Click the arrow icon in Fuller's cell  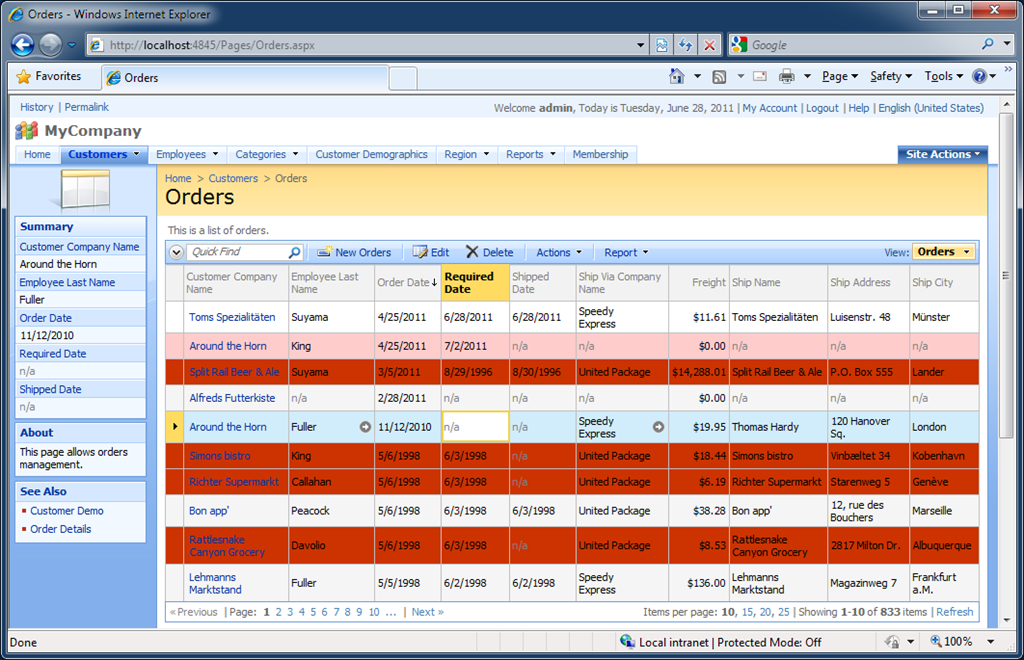365,427
